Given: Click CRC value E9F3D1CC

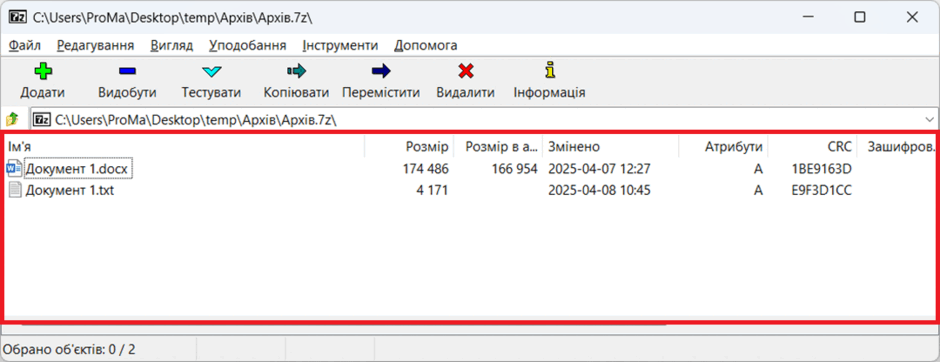Looking at the screenshot, I should [822, 191].
